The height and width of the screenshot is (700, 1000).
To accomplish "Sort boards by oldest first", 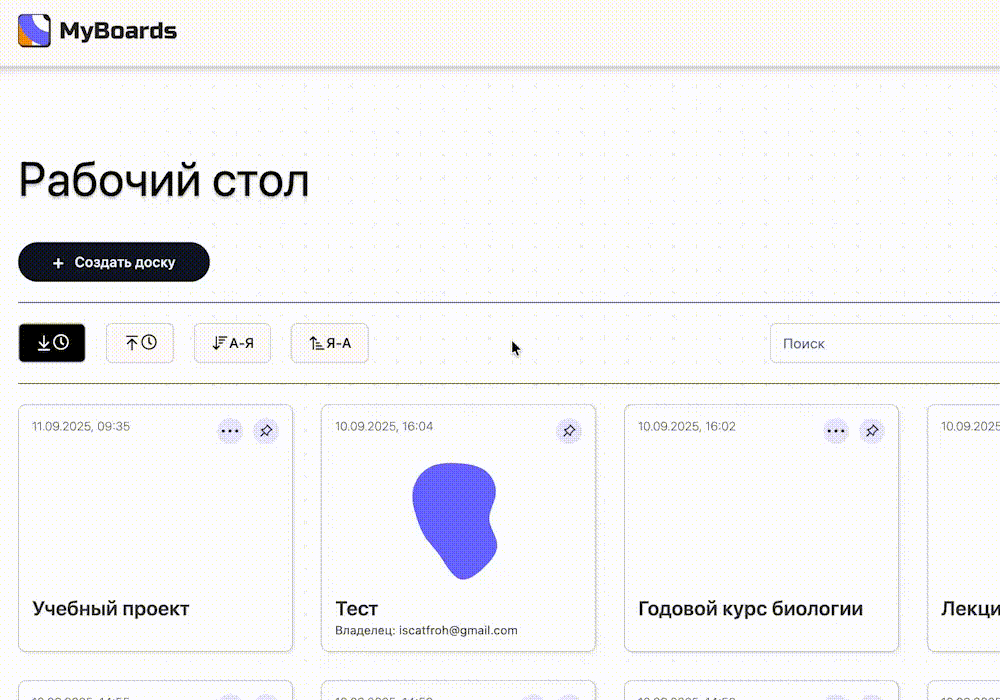I will (140, 343).
